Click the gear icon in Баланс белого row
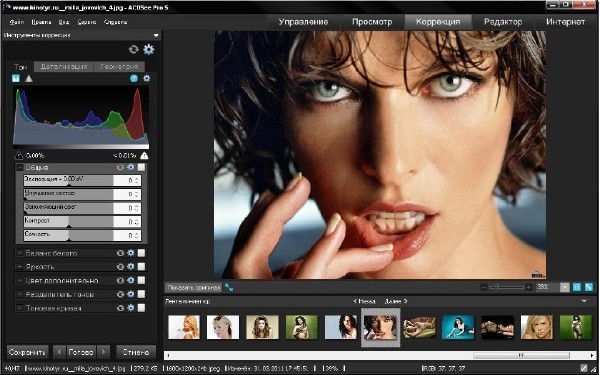Image resolution: width=600 pixels, height=375 pixels. (130, 253)
